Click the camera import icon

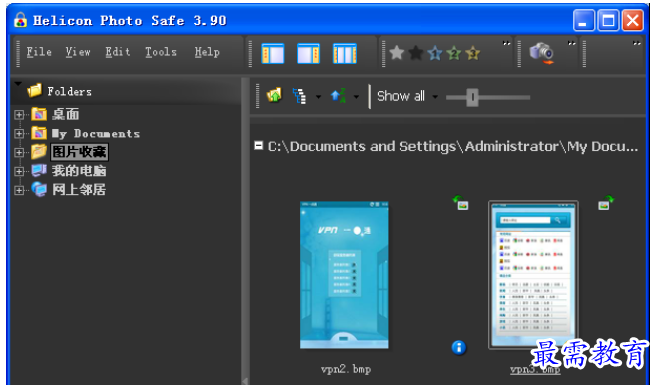pyautogui.click(x=542, y=53)
